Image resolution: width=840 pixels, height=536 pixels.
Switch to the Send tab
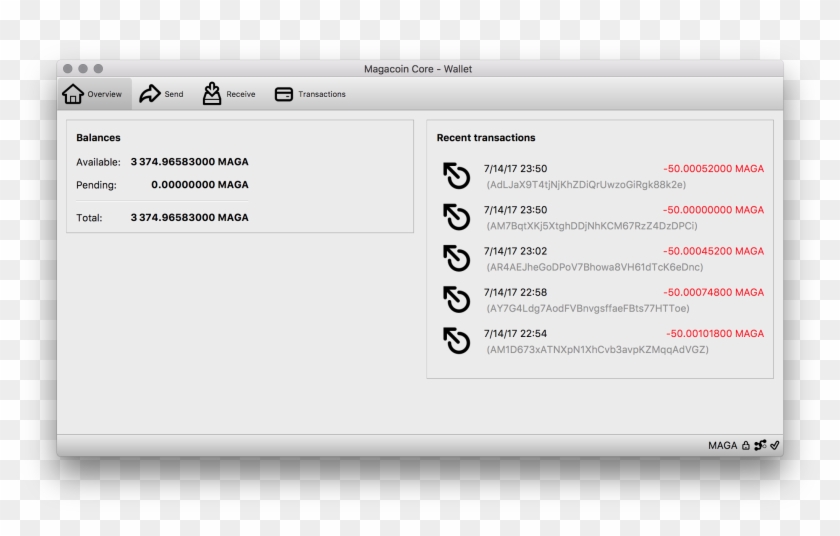coord(161,94)
